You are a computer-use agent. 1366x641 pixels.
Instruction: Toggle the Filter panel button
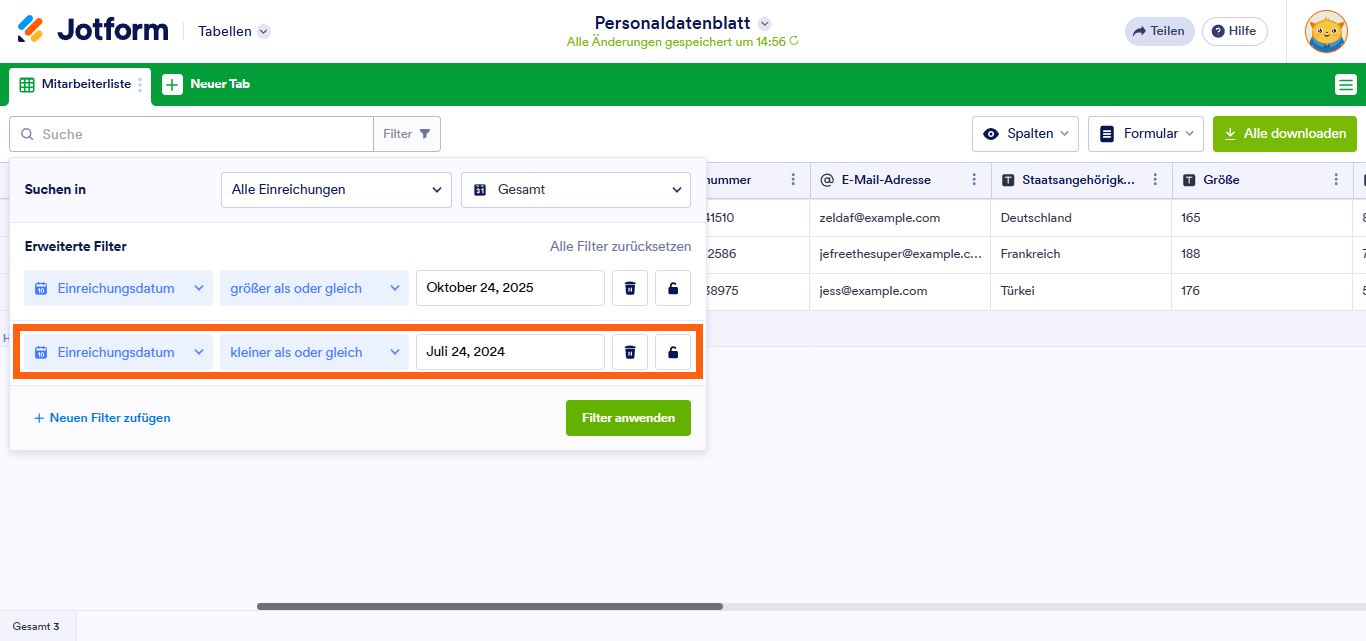407,134
